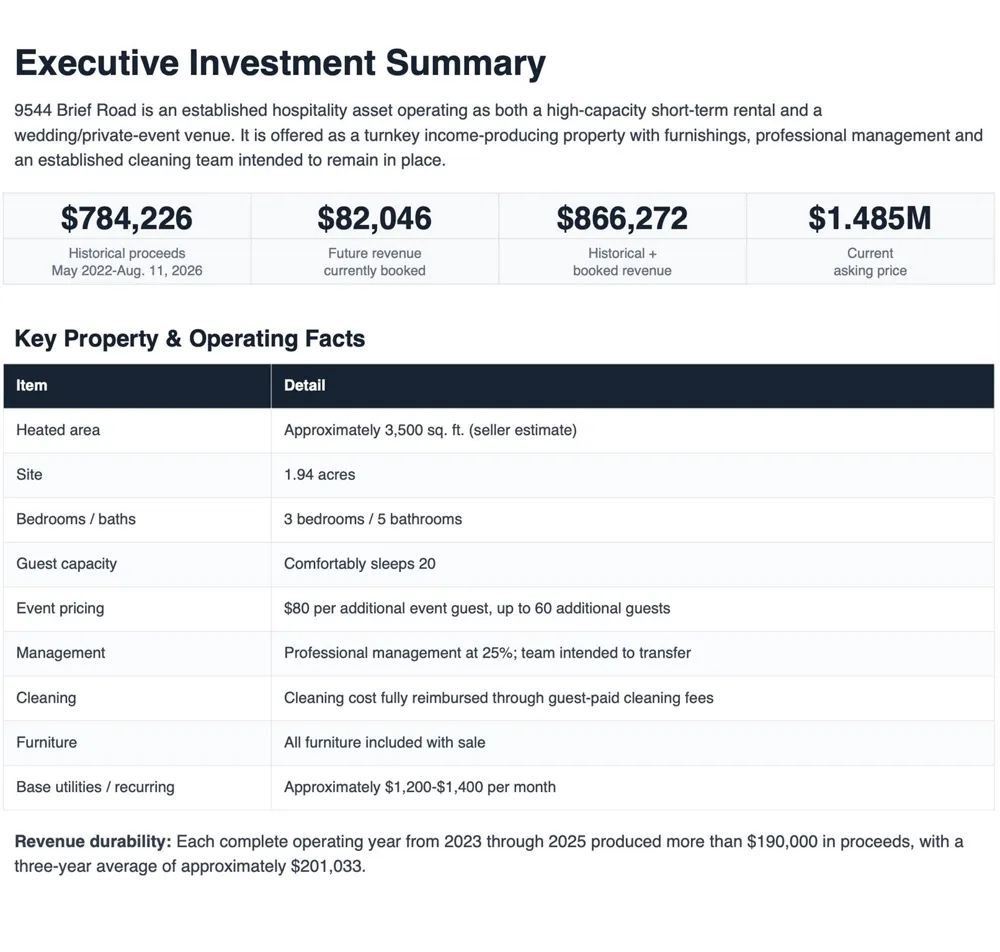Select the 'Heated area' row label
Screen dimensions: 1000x952
pyautogui.click(x=58, y=430)
